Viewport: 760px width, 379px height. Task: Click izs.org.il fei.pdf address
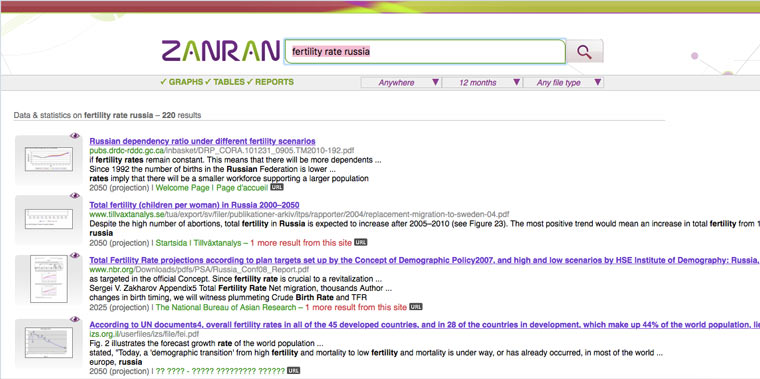[x=144, y=334]
